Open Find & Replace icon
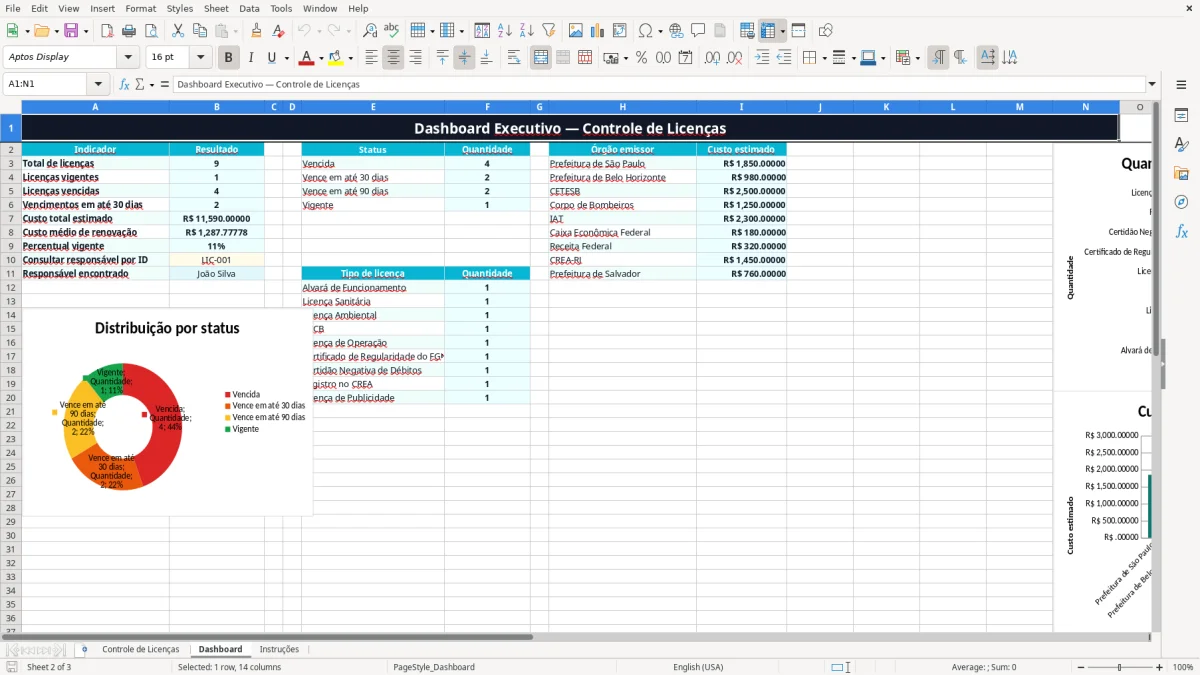 click(370, 31)
